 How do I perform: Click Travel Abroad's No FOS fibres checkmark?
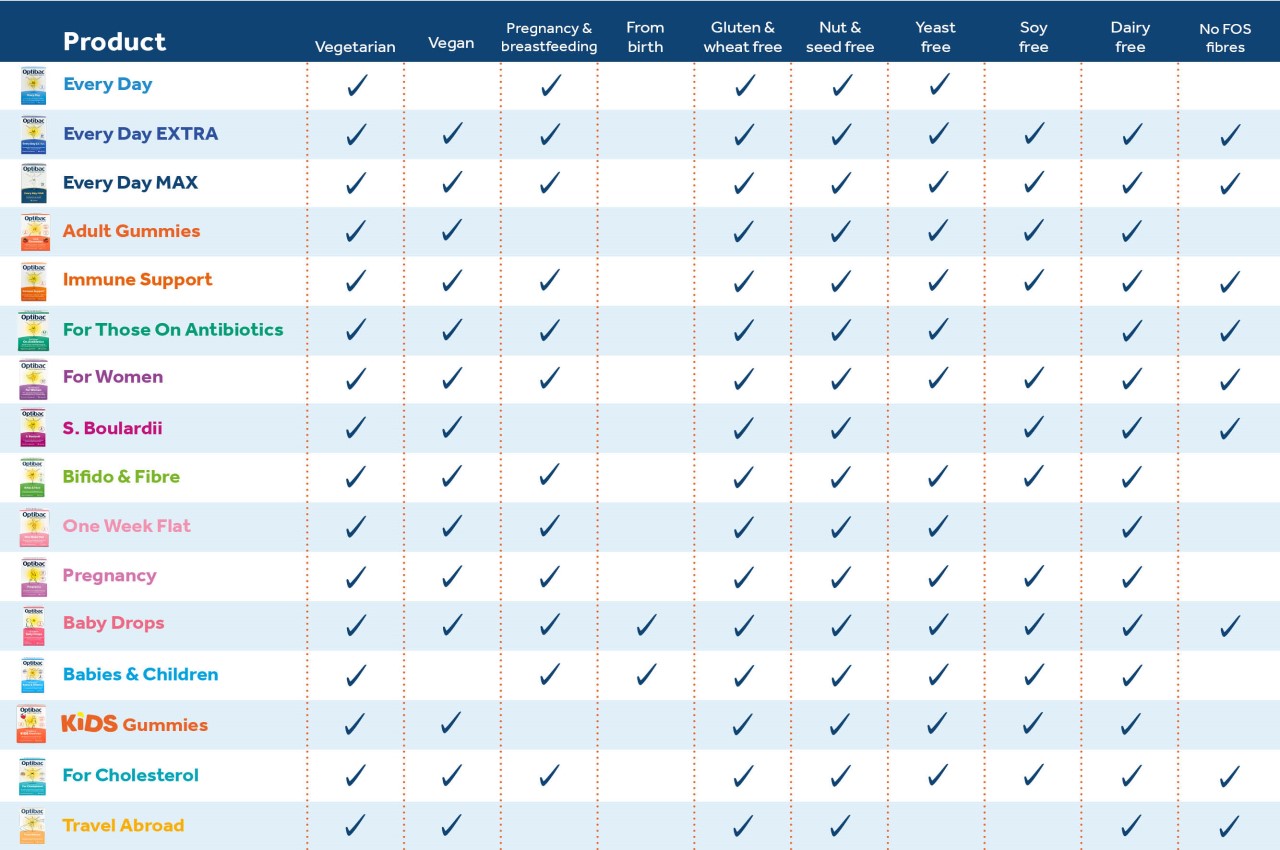[1229, 826]
